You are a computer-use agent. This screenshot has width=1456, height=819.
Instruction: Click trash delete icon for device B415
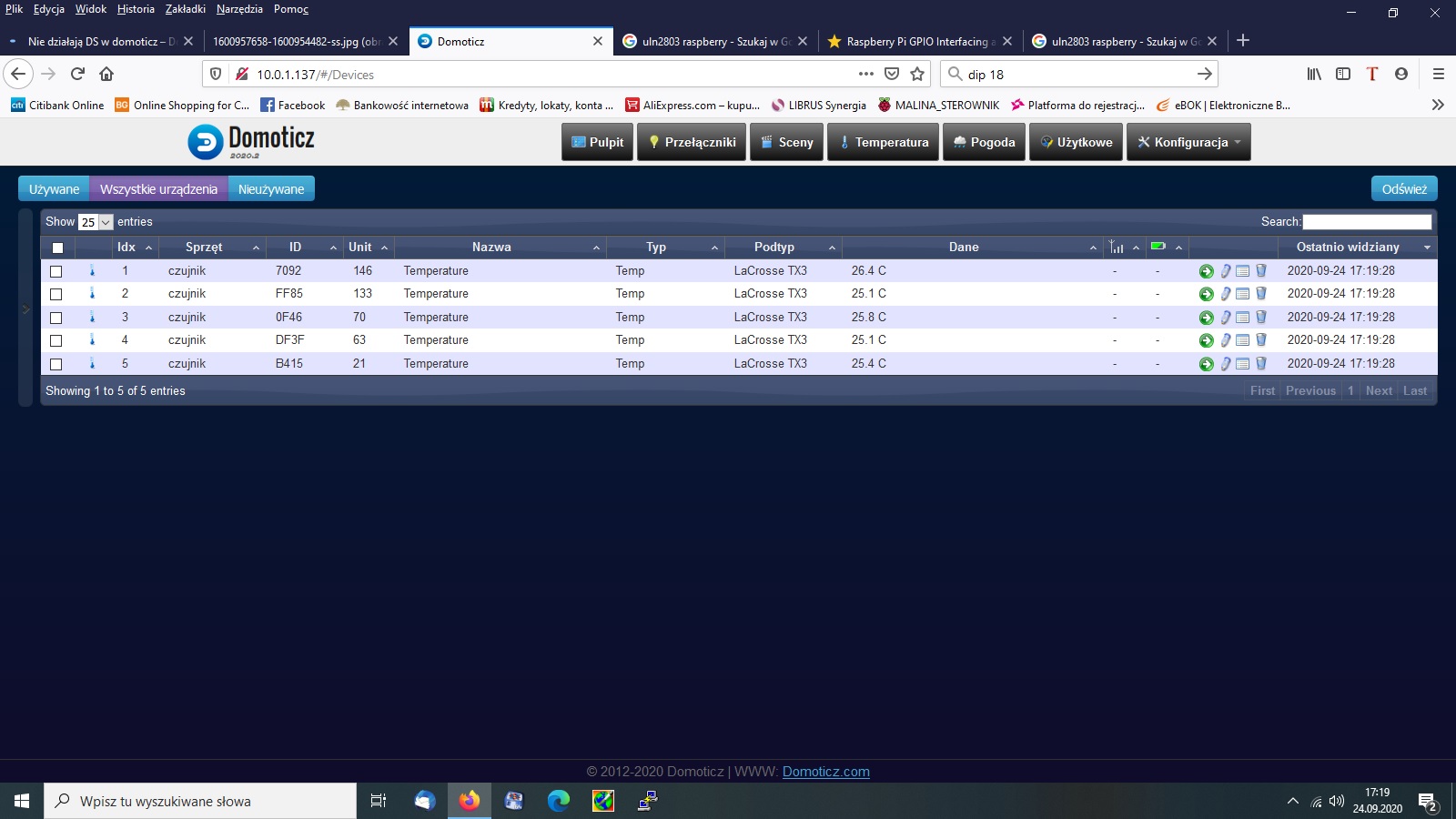(1261, 364)
